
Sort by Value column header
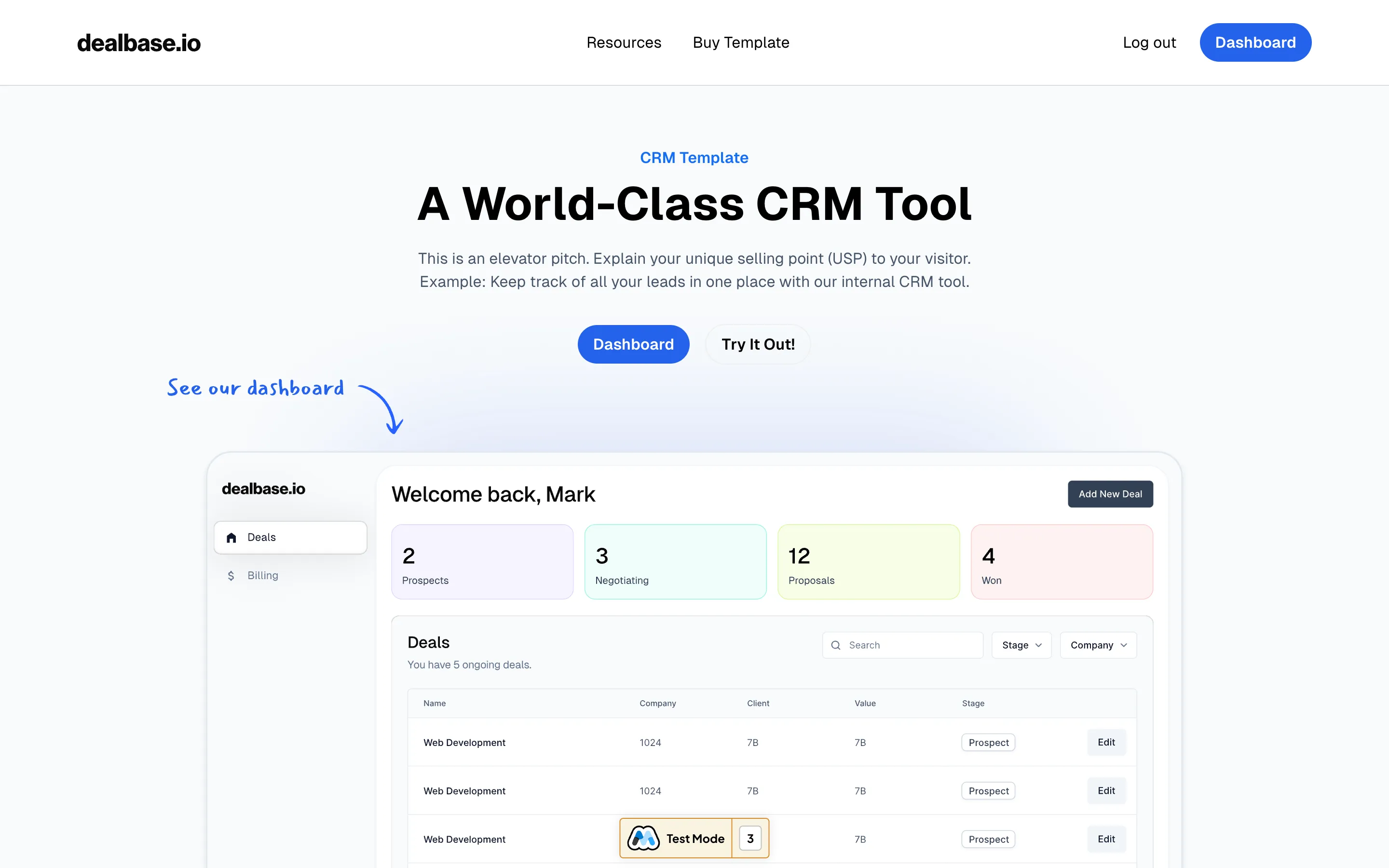coord(865,703)
